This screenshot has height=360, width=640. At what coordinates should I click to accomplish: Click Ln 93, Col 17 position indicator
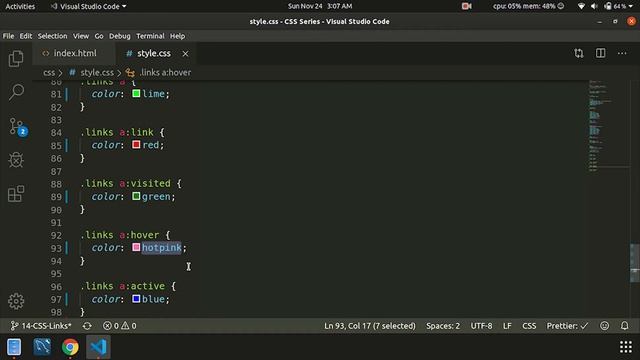[370, 326]
